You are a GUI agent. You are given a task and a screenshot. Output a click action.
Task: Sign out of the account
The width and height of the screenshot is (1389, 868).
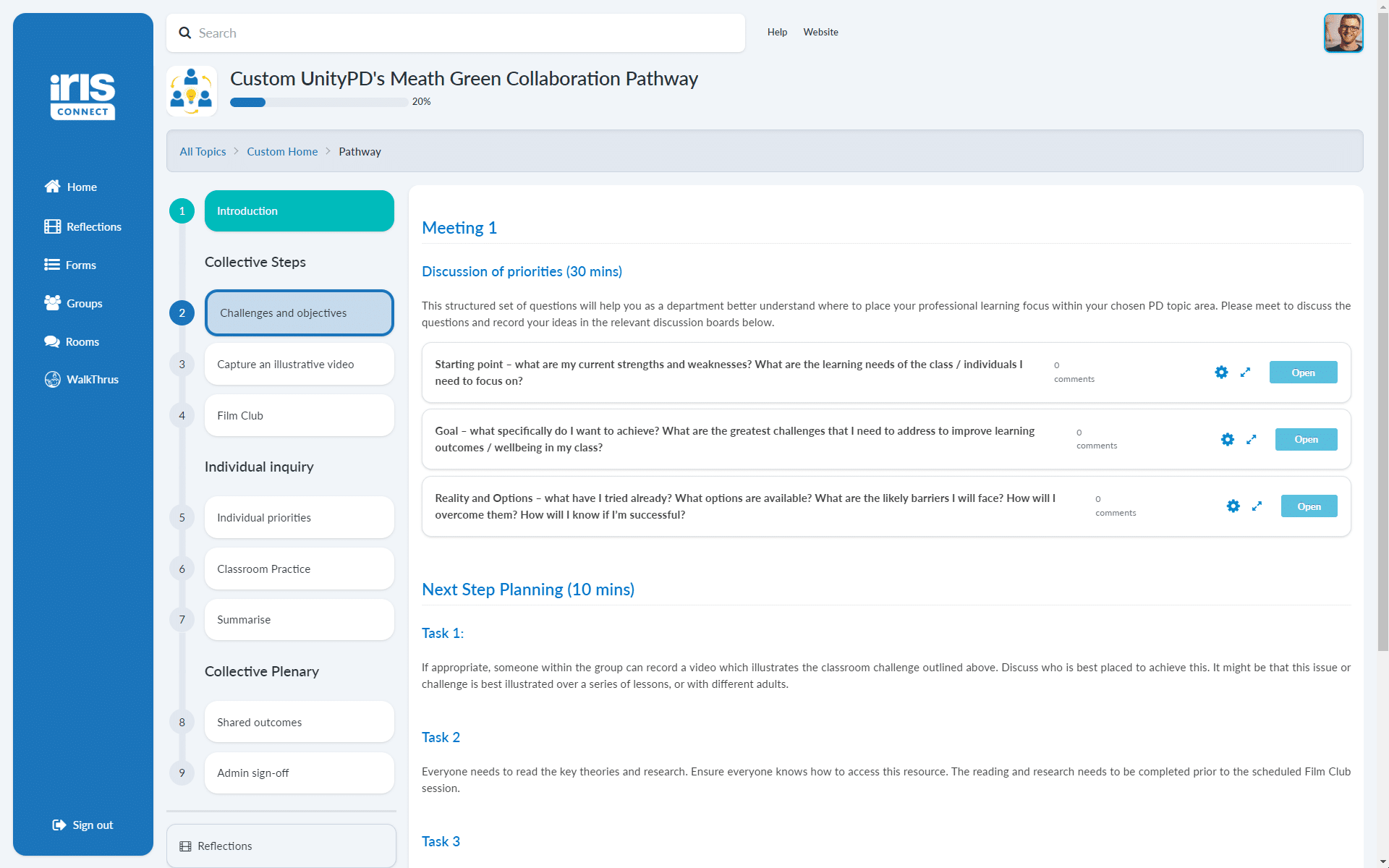(83, 825)
